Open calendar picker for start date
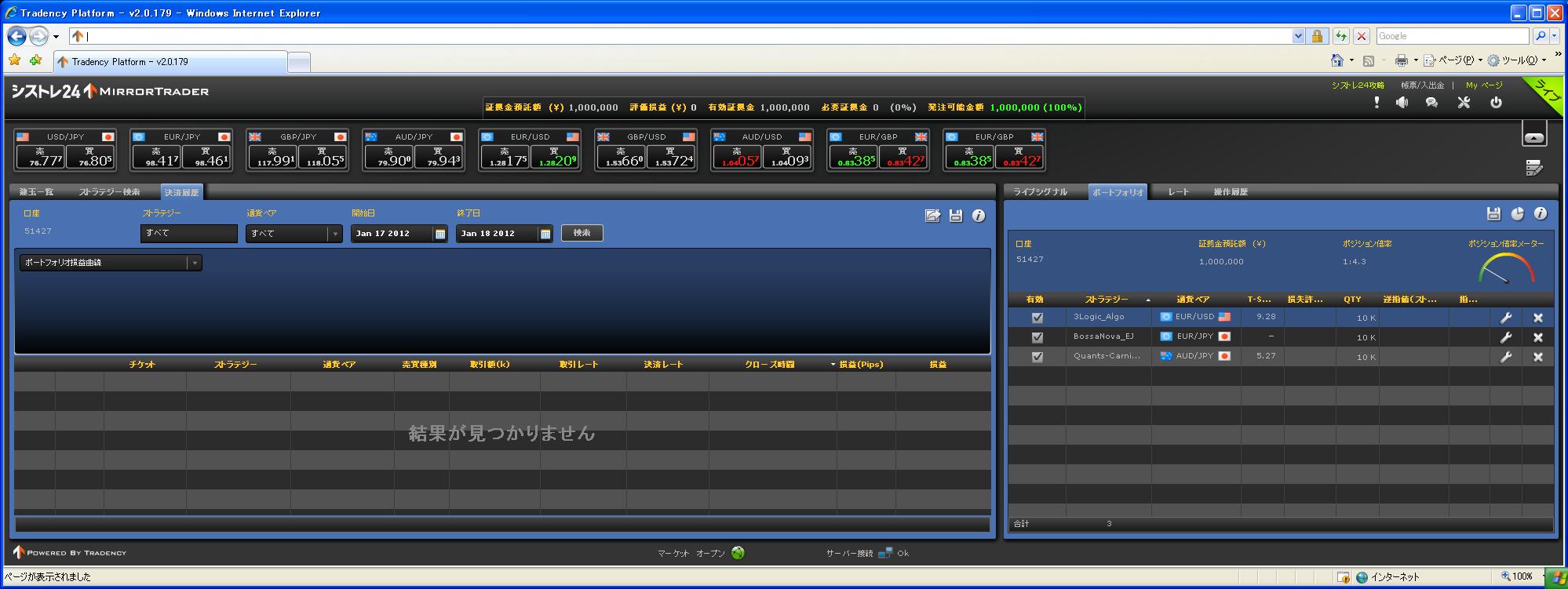1568x589 pixels. (x=440, y=234)
